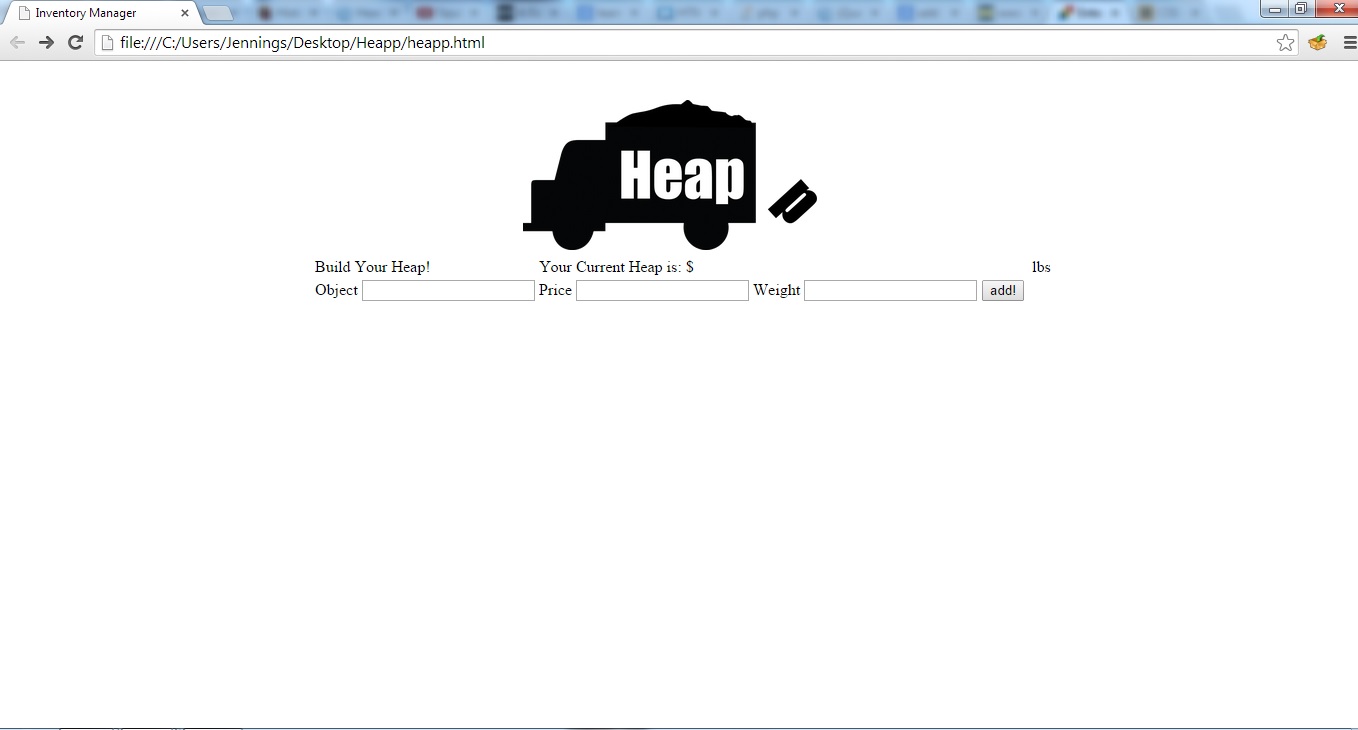
Task: Select the Inventory Manager tab
Action: (100, 13)
